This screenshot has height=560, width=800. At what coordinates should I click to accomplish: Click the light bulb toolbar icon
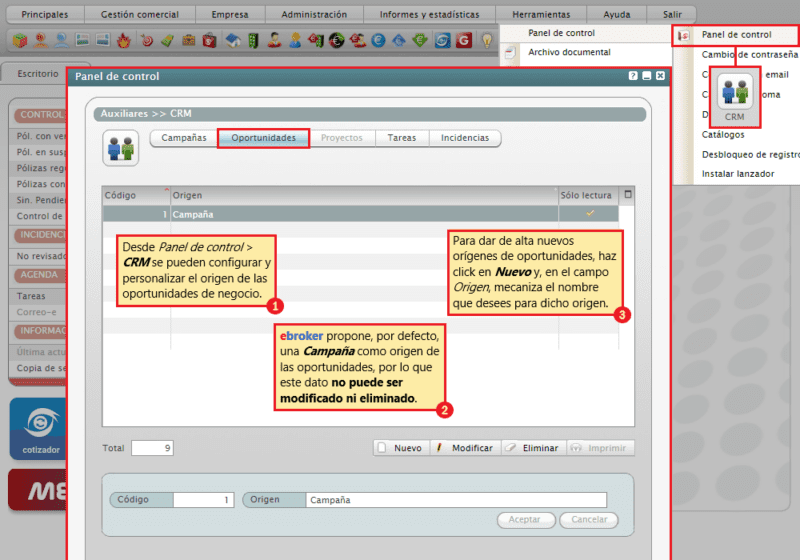coord(487,41)
